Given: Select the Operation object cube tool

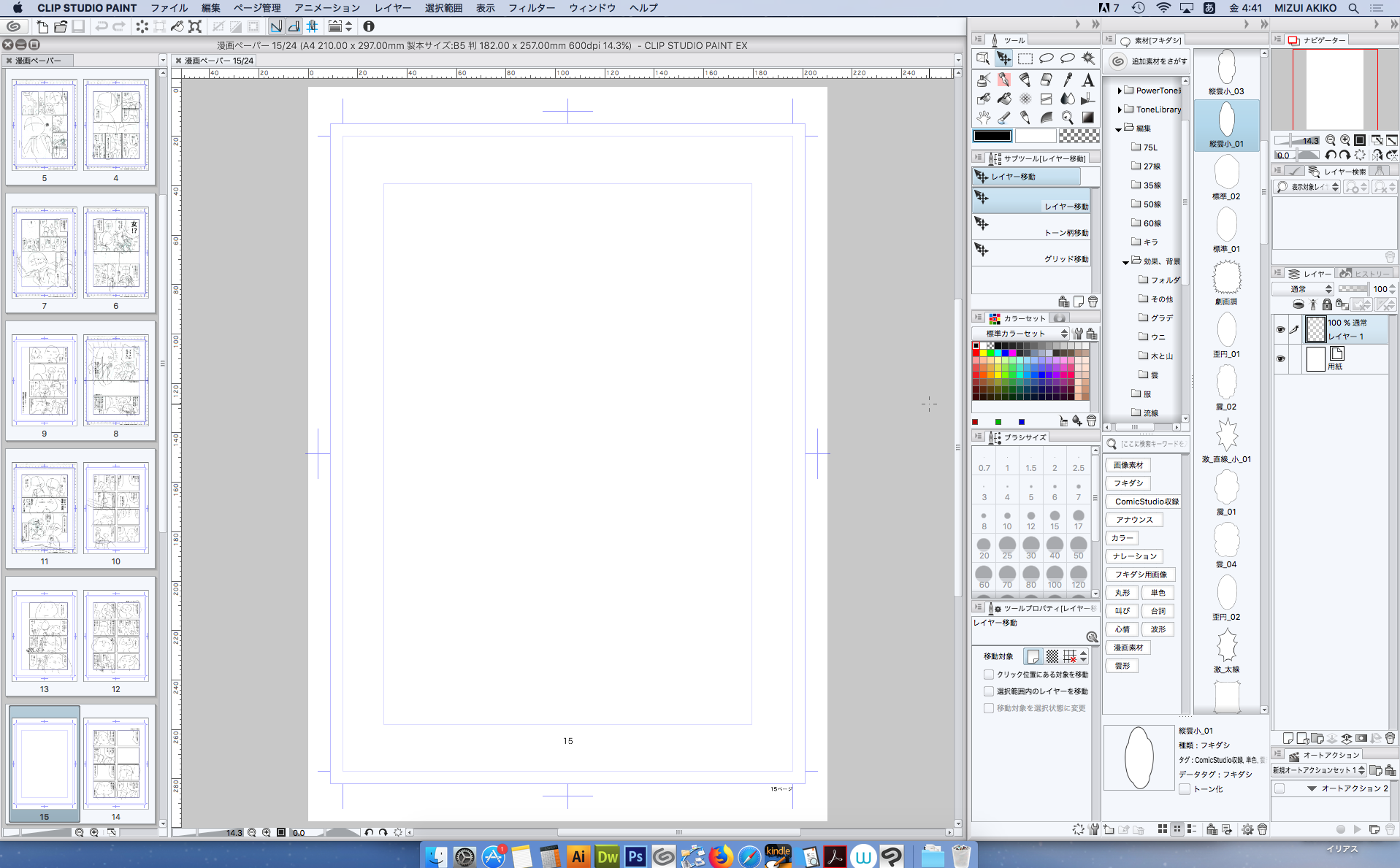Looking at the screenshot, I should 984,58.
